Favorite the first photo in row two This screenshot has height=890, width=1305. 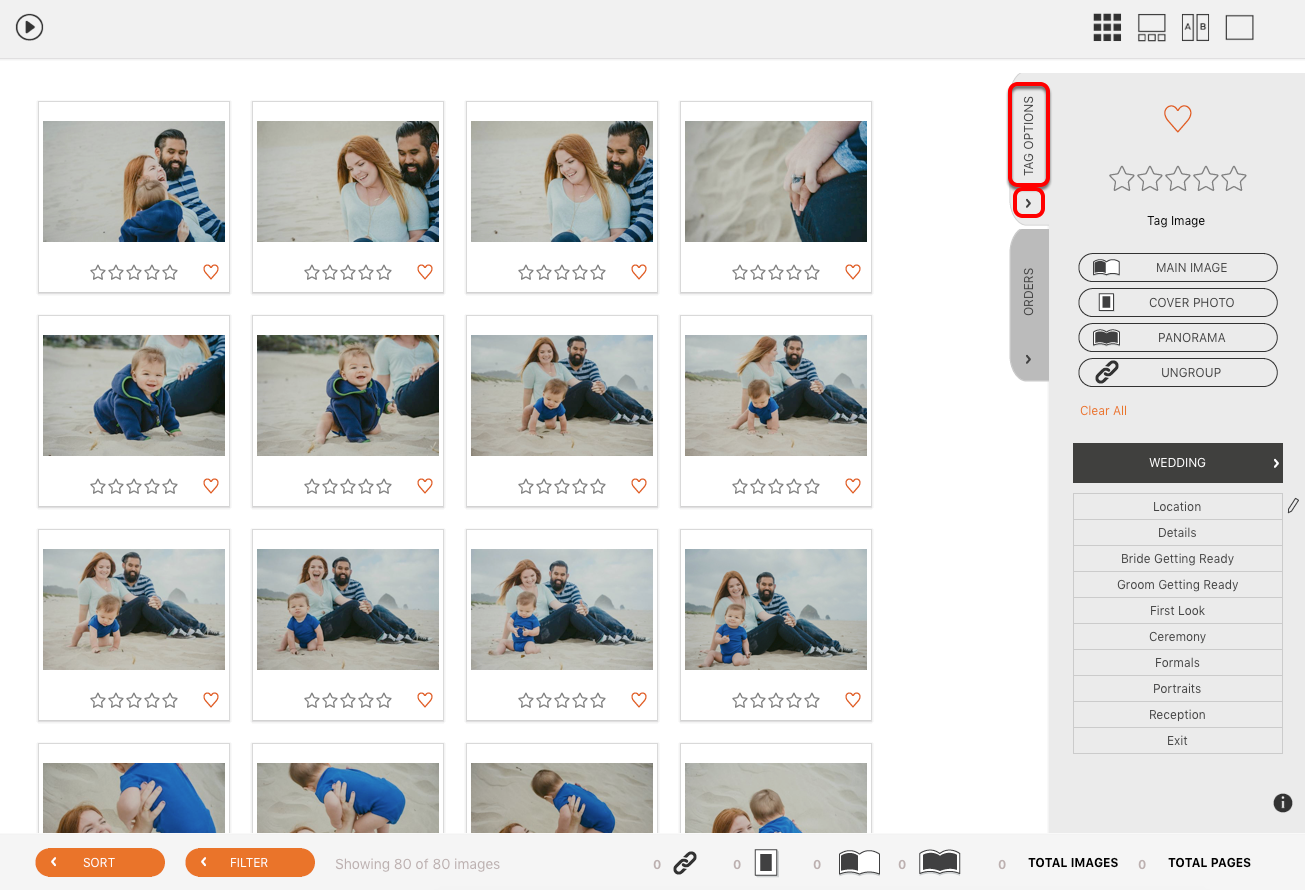[211, 486]
